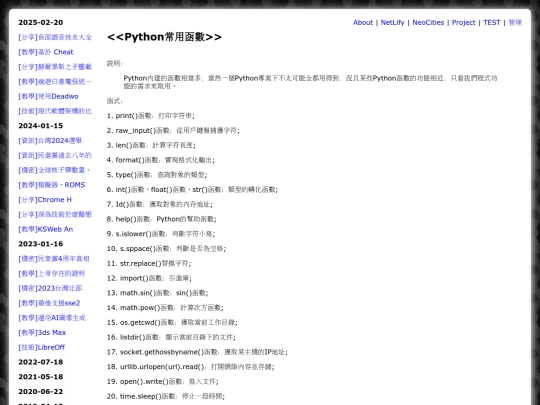This screenshot has width=540, height=405.
Task: Go to the NeoCities link
Action: 428,22
